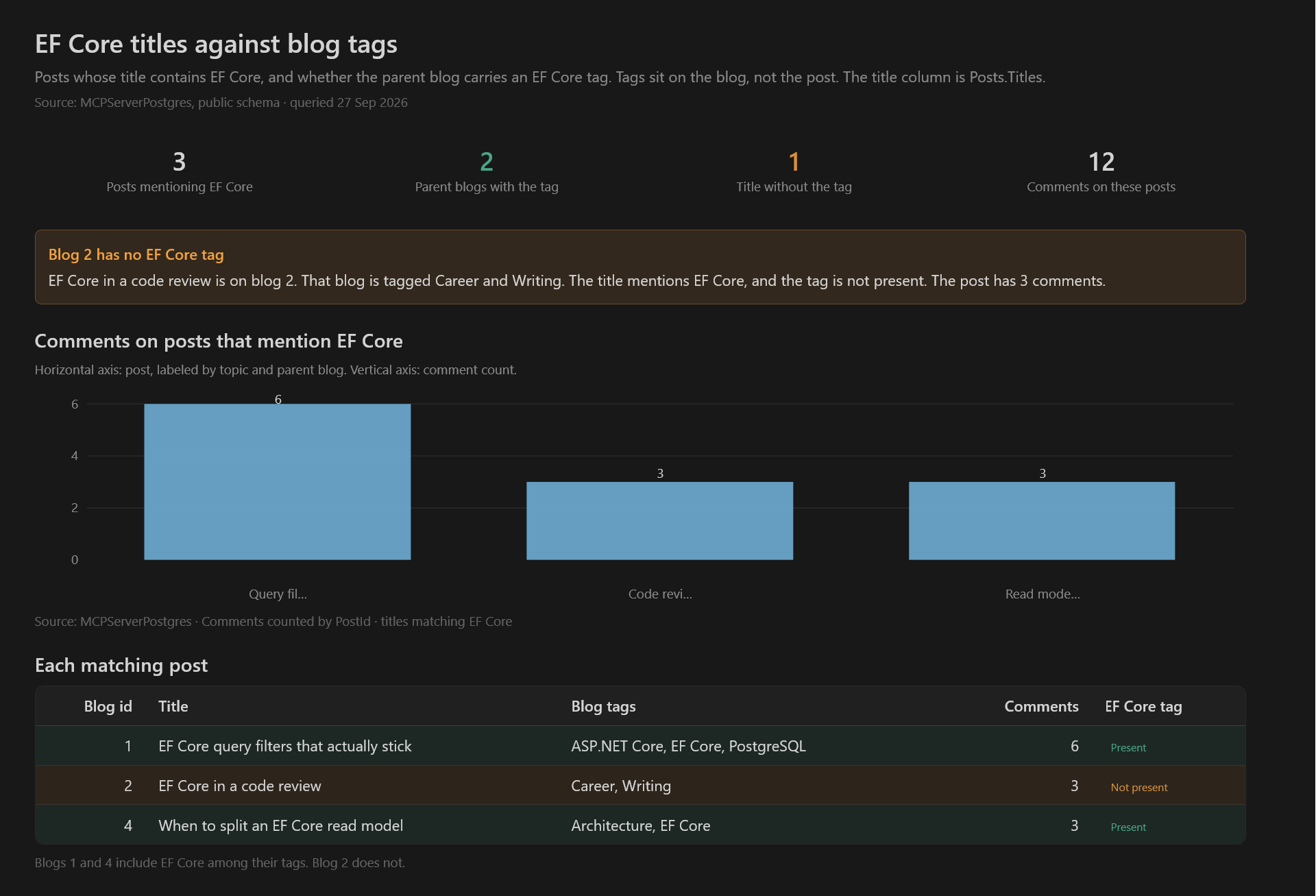Select the 'Comments on these posts' value 12

coord(1101,162)
